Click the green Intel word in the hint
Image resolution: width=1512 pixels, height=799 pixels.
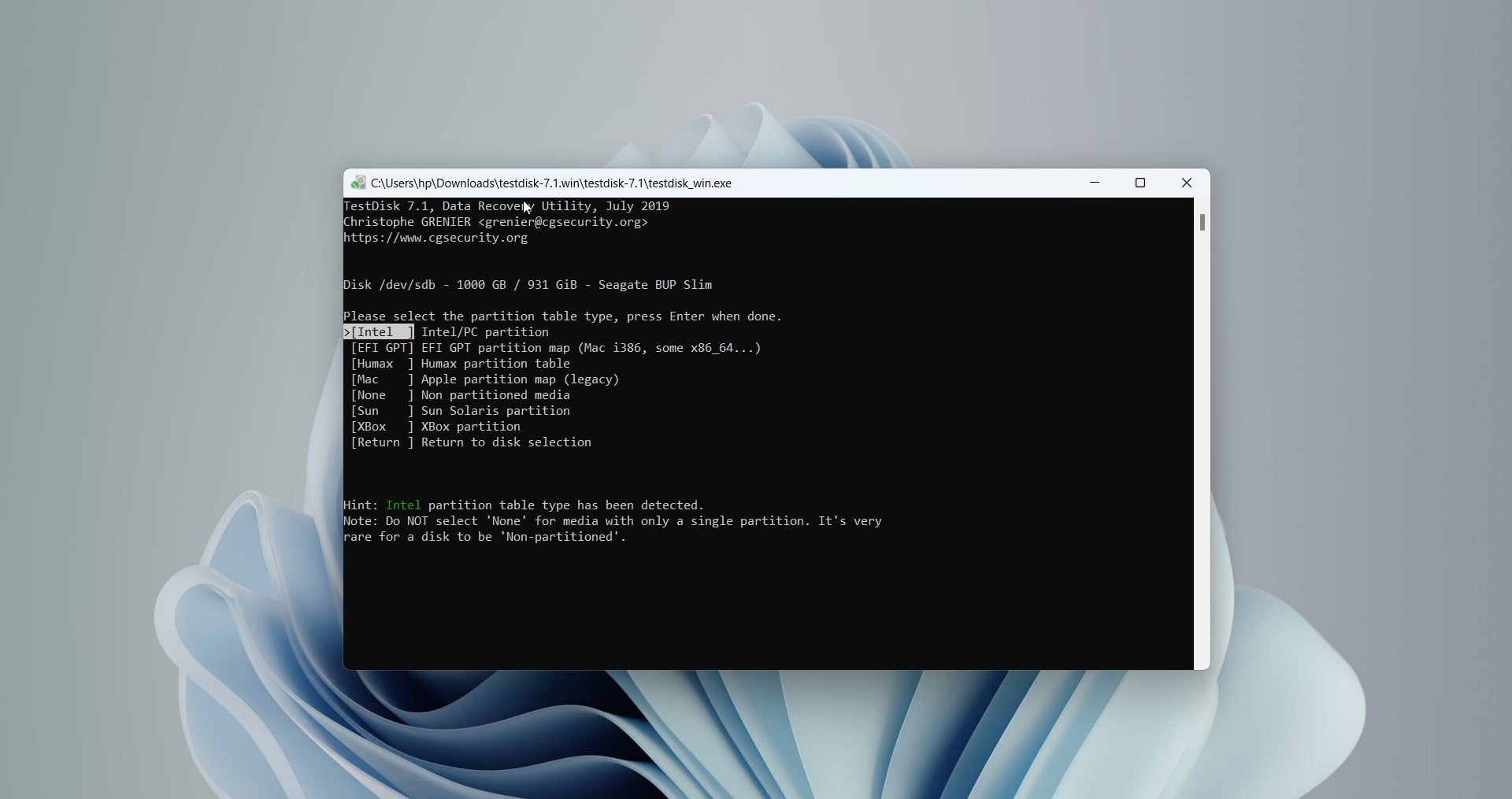point(403,505)
